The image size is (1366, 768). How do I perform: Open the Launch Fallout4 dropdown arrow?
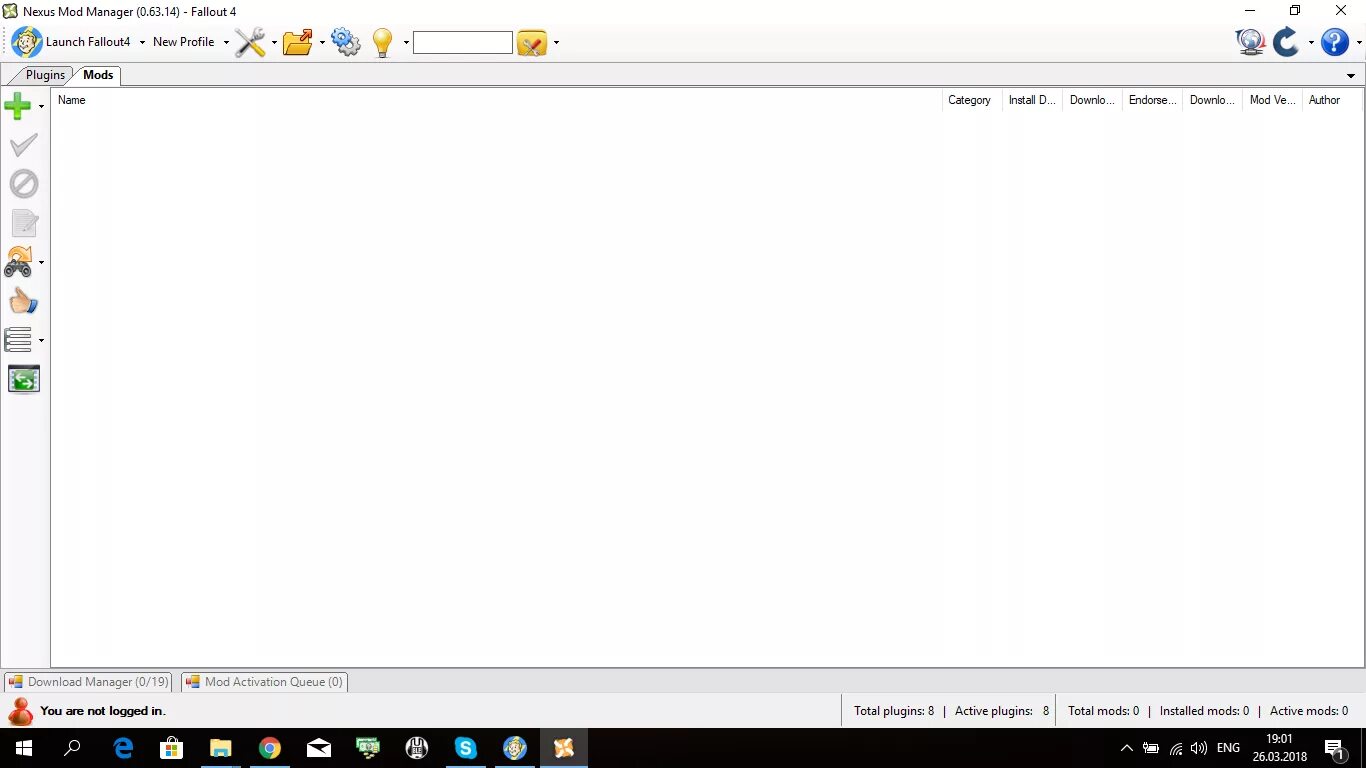point(142,43)
